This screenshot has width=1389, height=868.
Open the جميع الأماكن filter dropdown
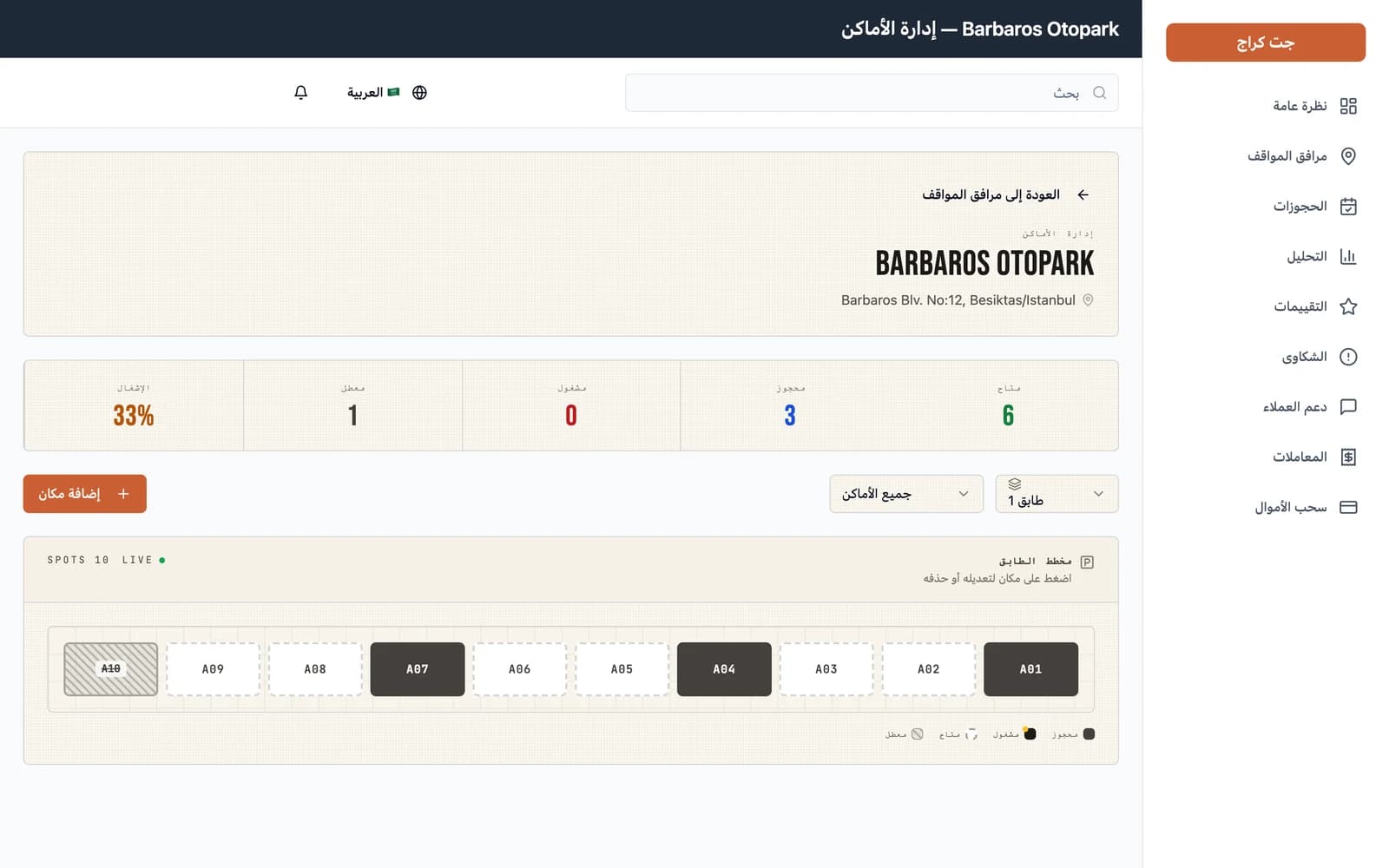[x=906, y=494]
